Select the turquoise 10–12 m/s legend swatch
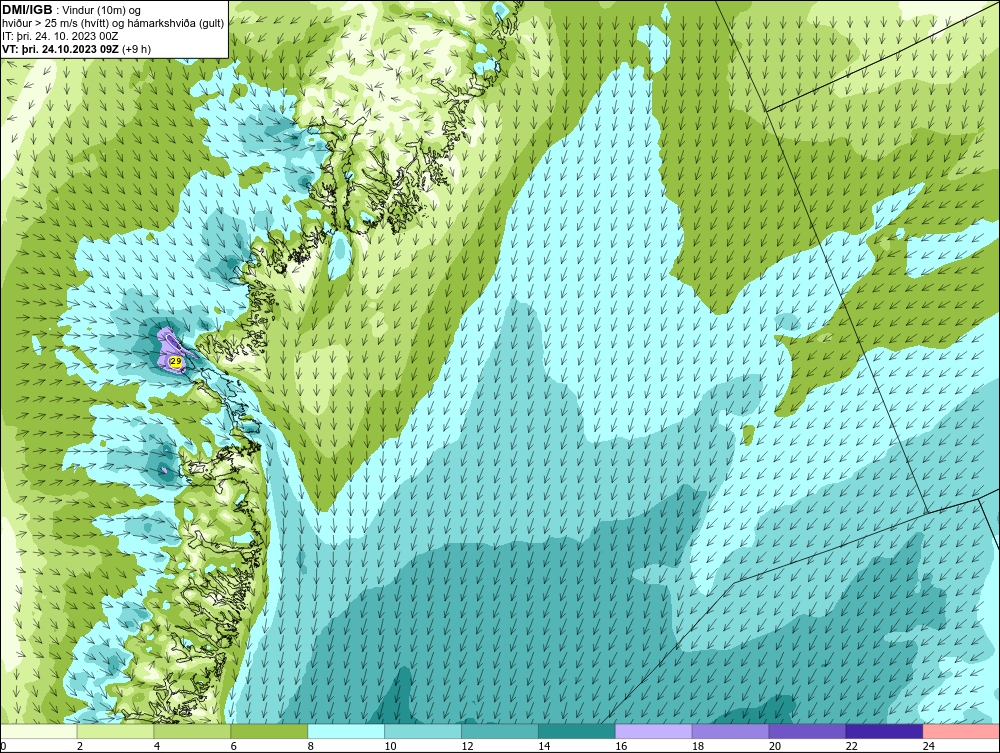The image size is (1000, 753). click(x=423, y=731)
